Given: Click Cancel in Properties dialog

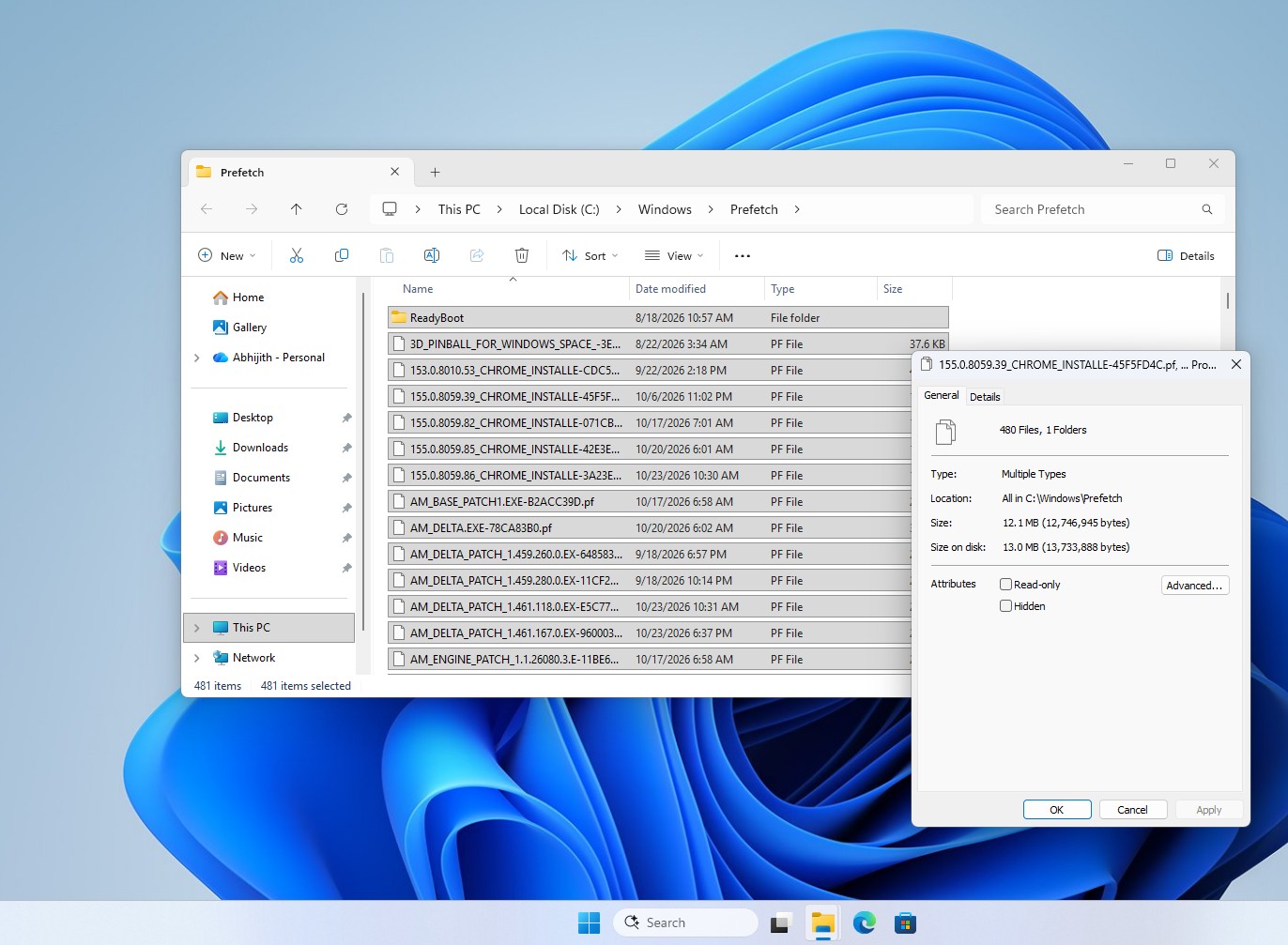Looking at the screenshot, I should (1132, 810).
